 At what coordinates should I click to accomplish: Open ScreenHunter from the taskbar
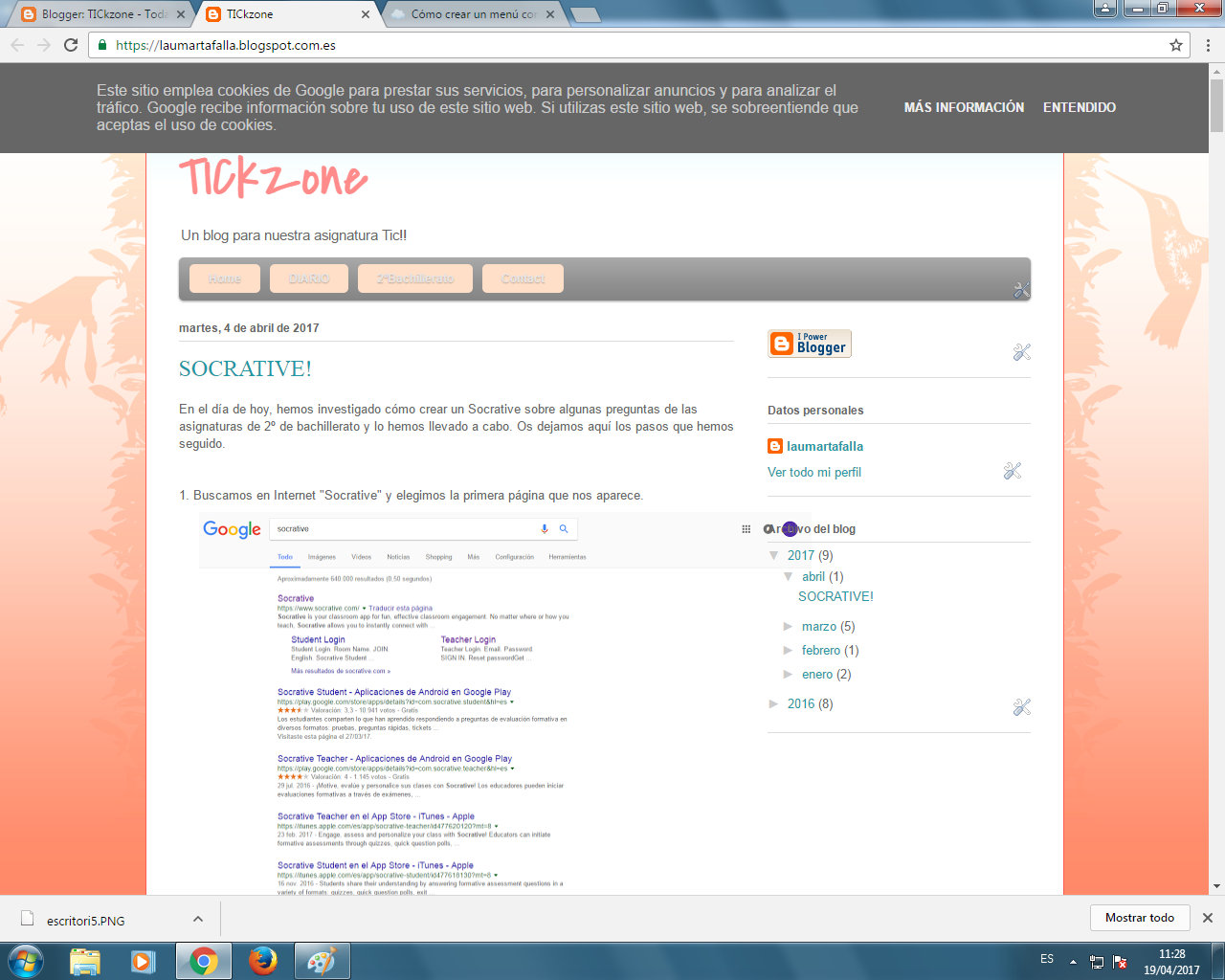(322, 960)
